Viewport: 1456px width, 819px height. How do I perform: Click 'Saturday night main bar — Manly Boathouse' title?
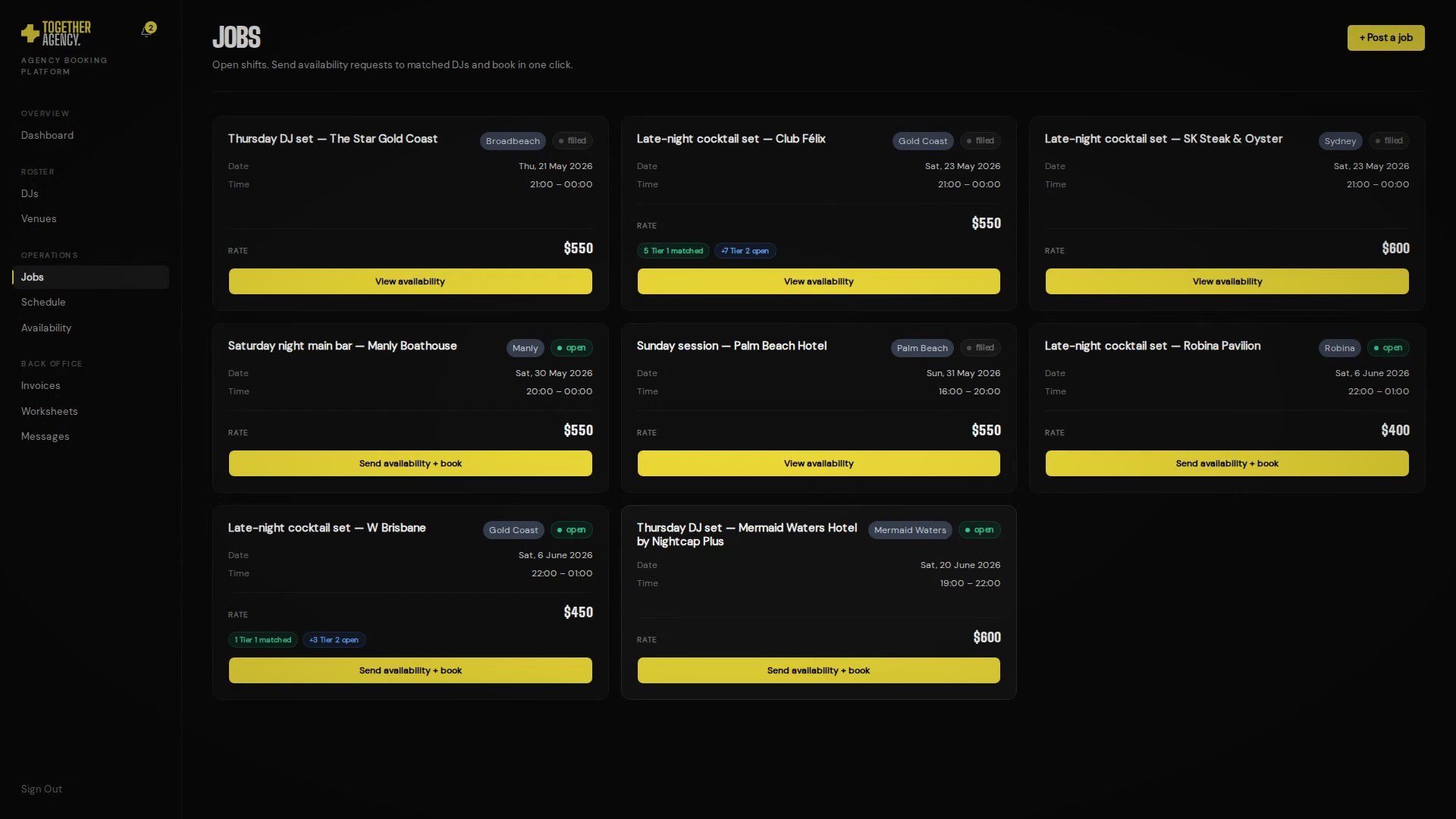[x=343, y=346]
